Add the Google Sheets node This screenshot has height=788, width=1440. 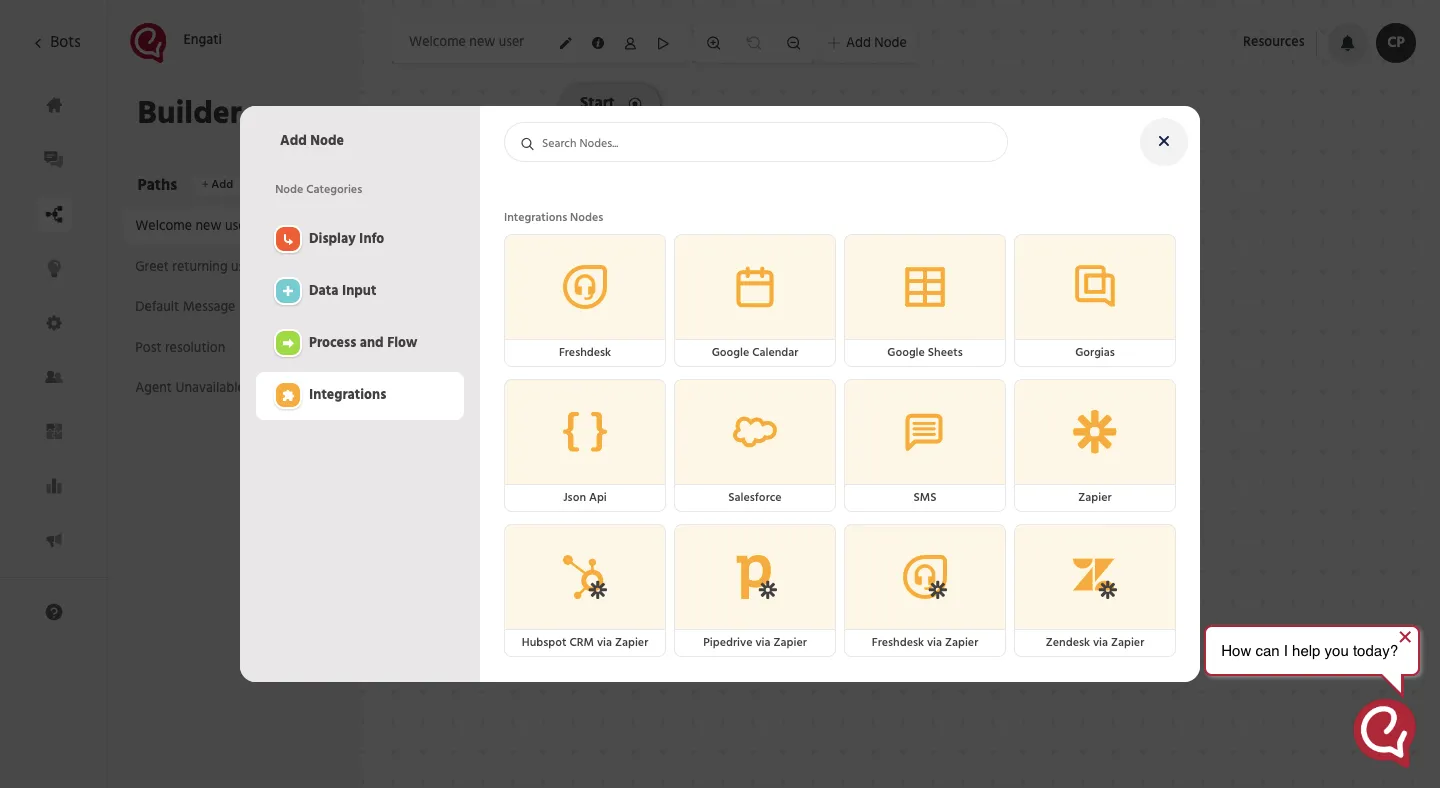[925, 300]
